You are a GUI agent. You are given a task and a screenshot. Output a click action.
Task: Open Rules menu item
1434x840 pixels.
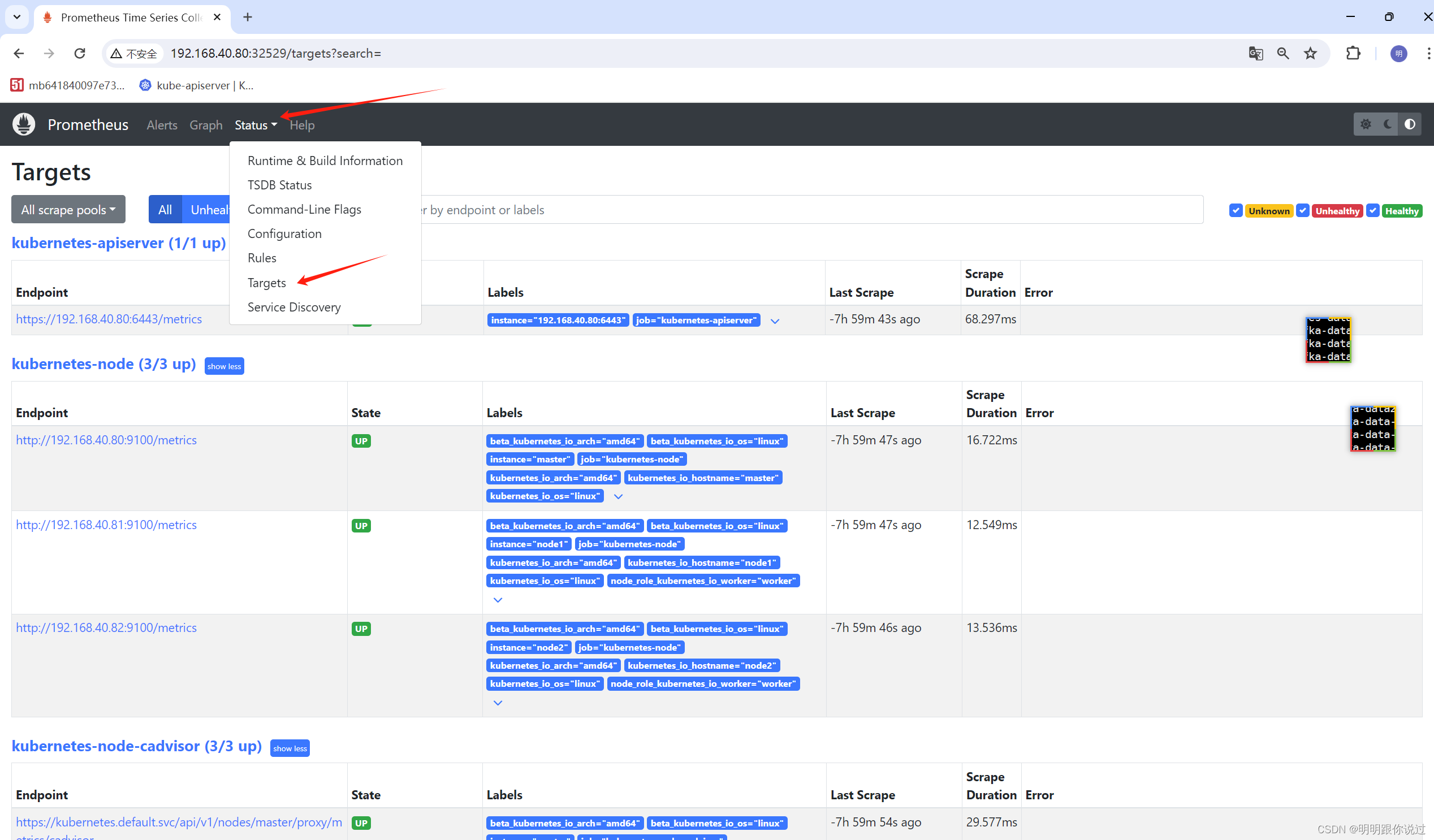click(325, 258)
